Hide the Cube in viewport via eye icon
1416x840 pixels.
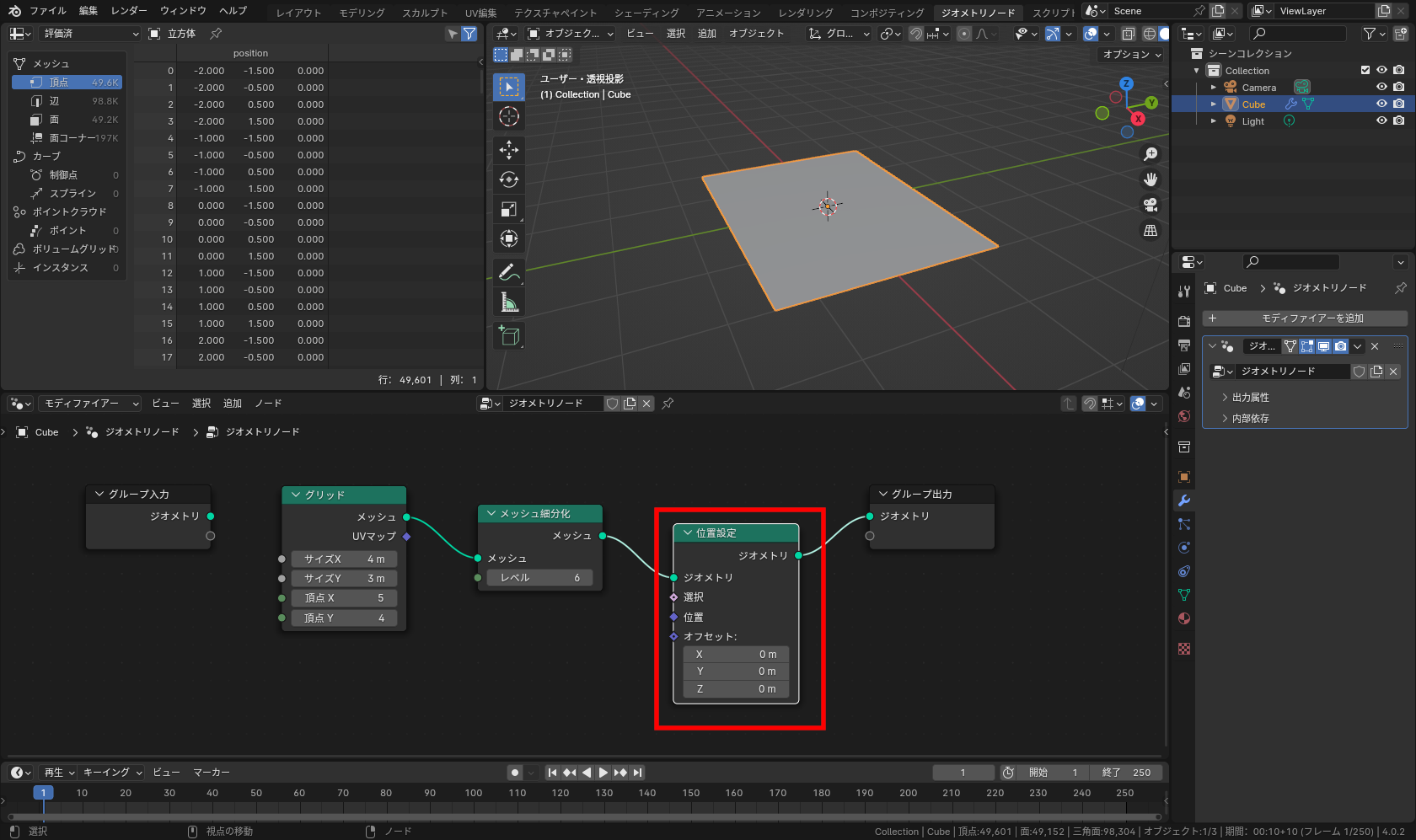(1381, 104)
